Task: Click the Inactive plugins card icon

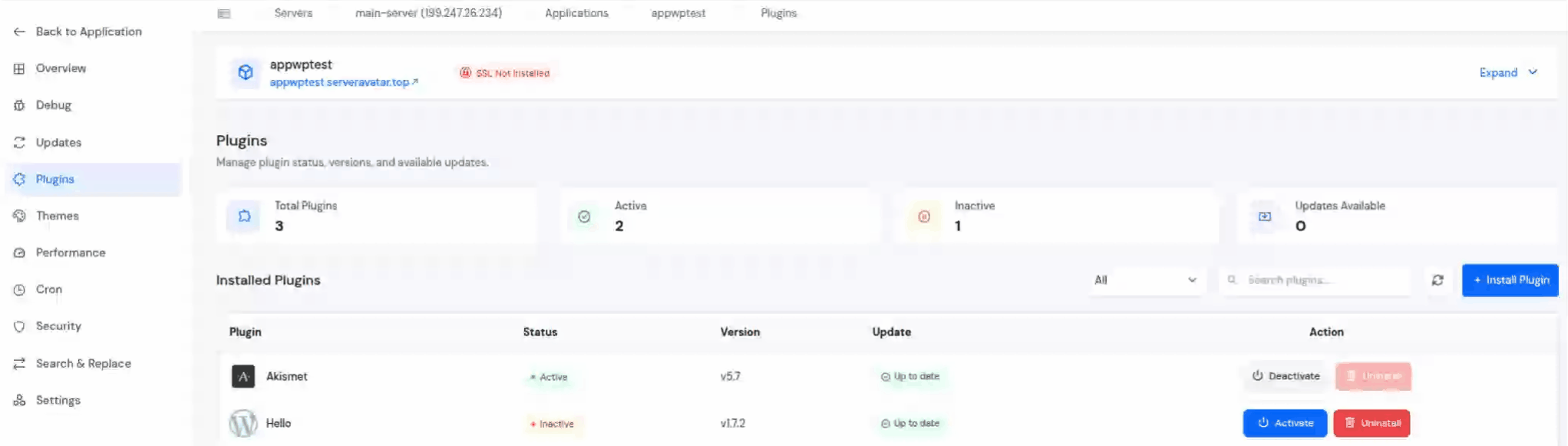Action: click(x=924, y=216)
